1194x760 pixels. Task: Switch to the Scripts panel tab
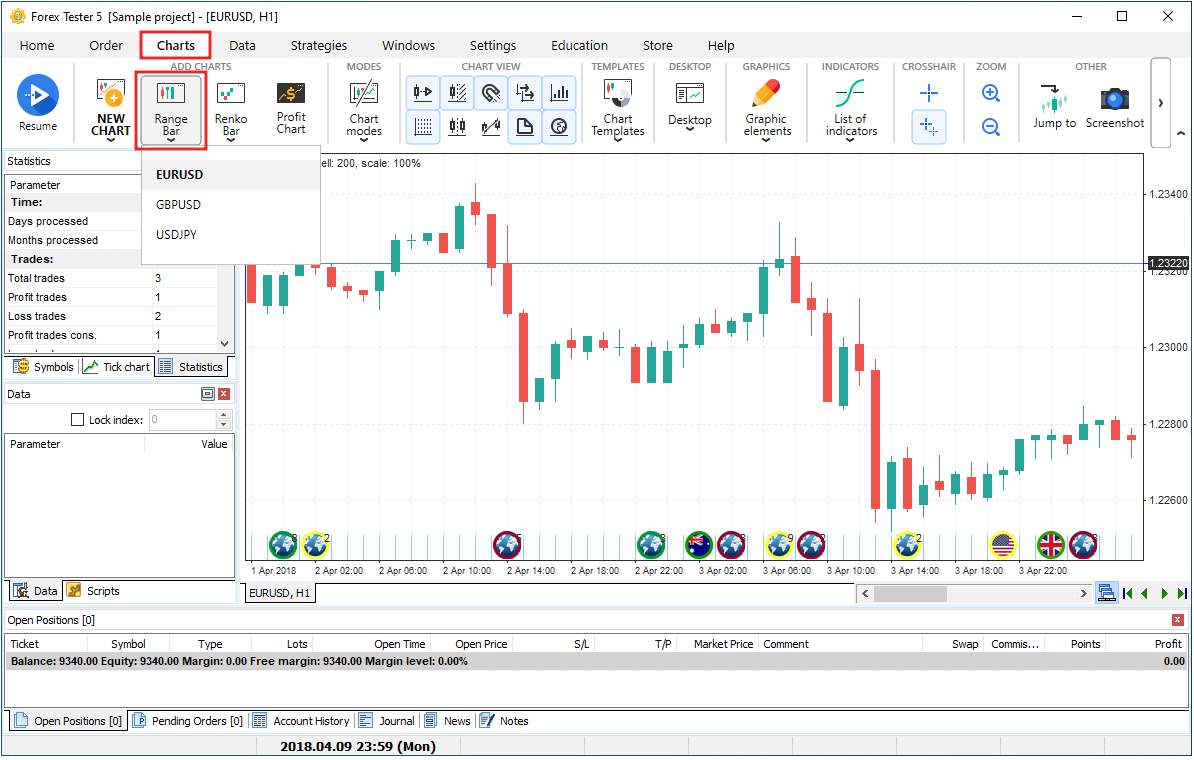click(x=100, y=591)
